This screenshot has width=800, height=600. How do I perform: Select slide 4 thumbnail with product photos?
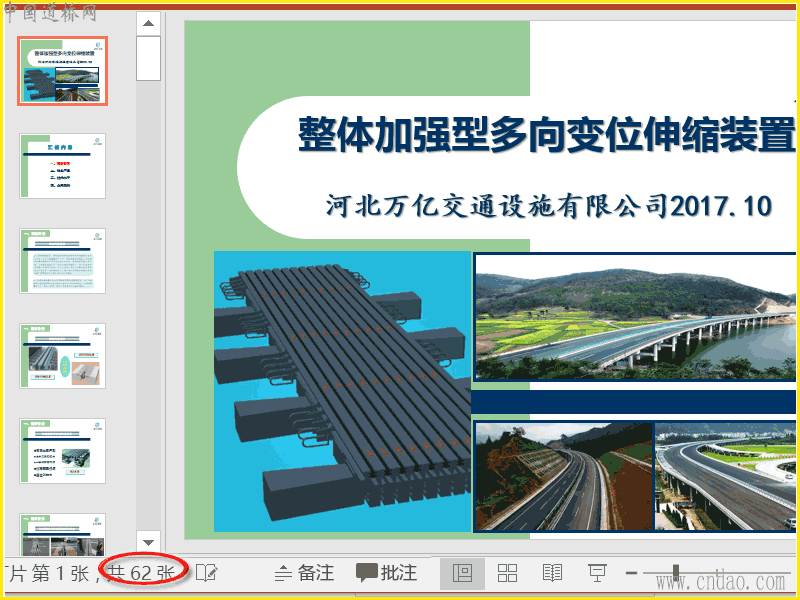[x=62, y=356]
